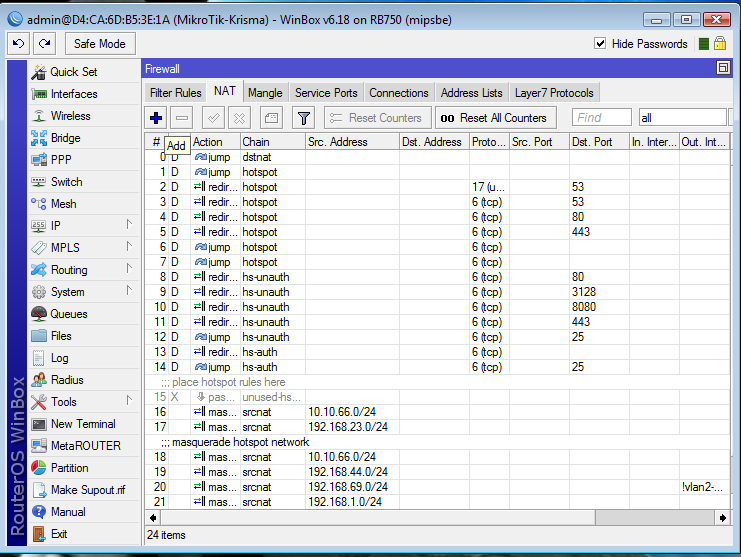Open the Interfaces menu
This screenshot has width=741, height=557.
tap(84, 94)
